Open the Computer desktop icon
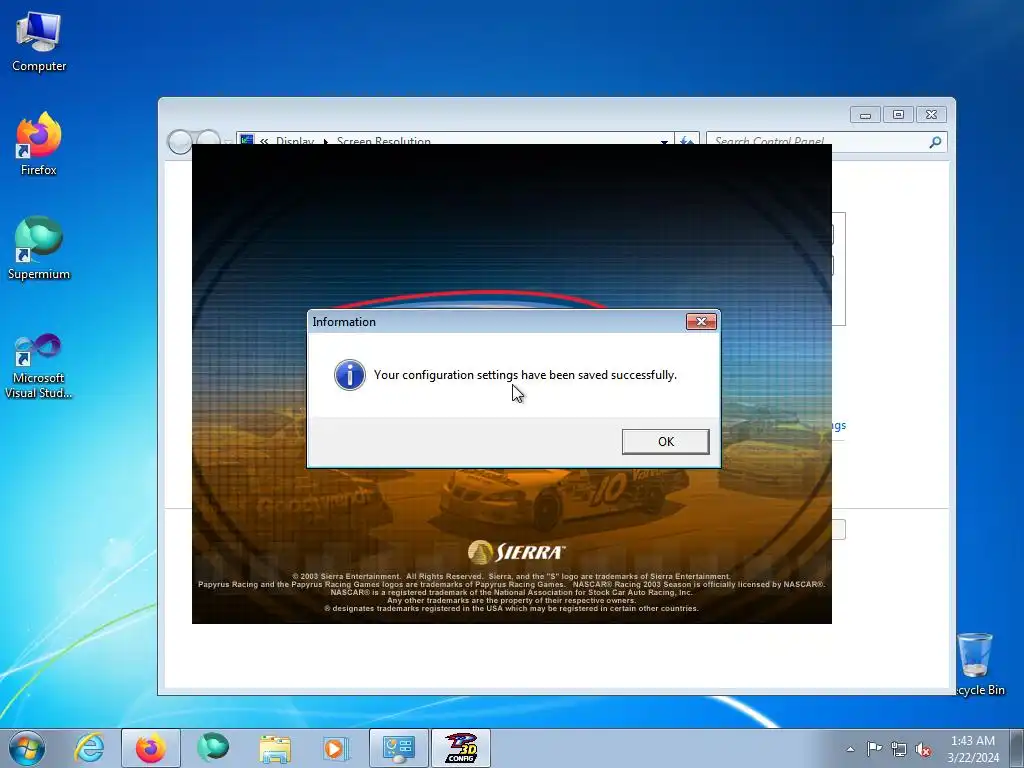The width and height of the screenshot is (1024, 768). click(x=39, y=42)
